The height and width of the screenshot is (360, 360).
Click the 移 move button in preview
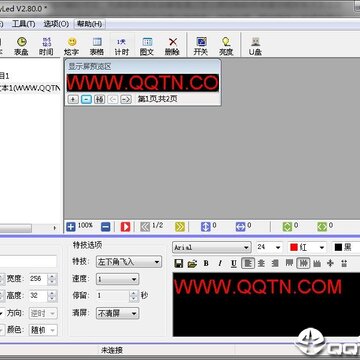[x=99, y=99]
